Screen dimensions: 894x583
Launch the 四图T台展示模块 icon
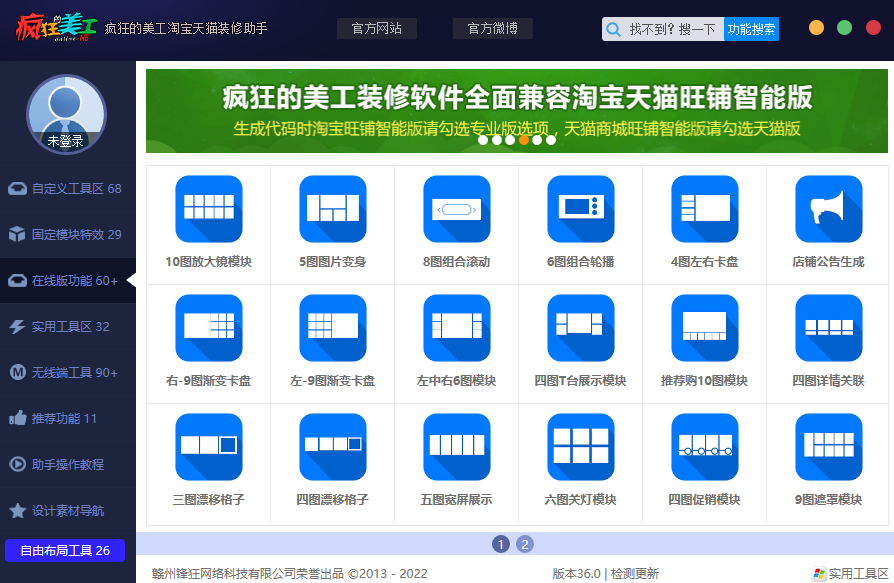[x=581, y=328]
